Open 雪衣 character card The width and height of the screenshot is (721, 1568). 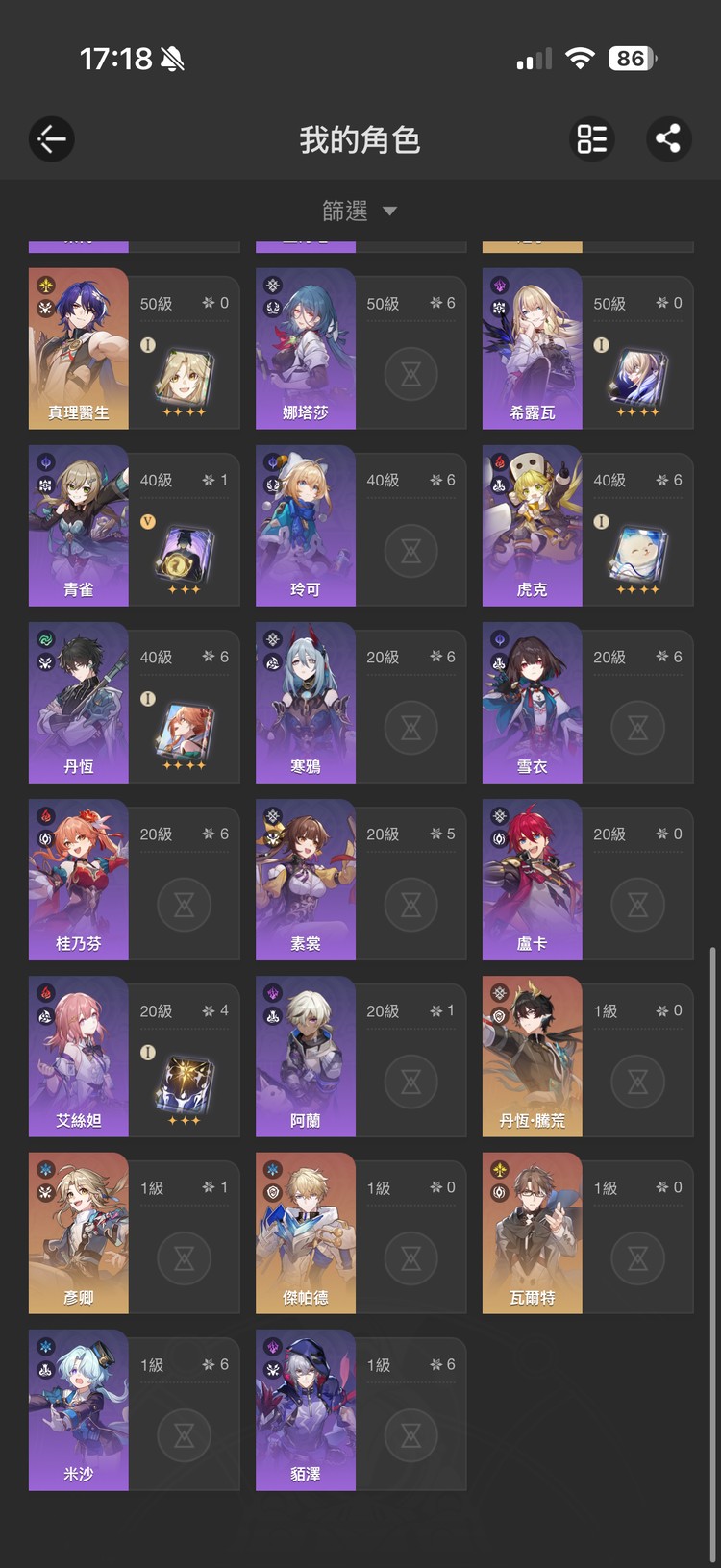tap(533, 703)
